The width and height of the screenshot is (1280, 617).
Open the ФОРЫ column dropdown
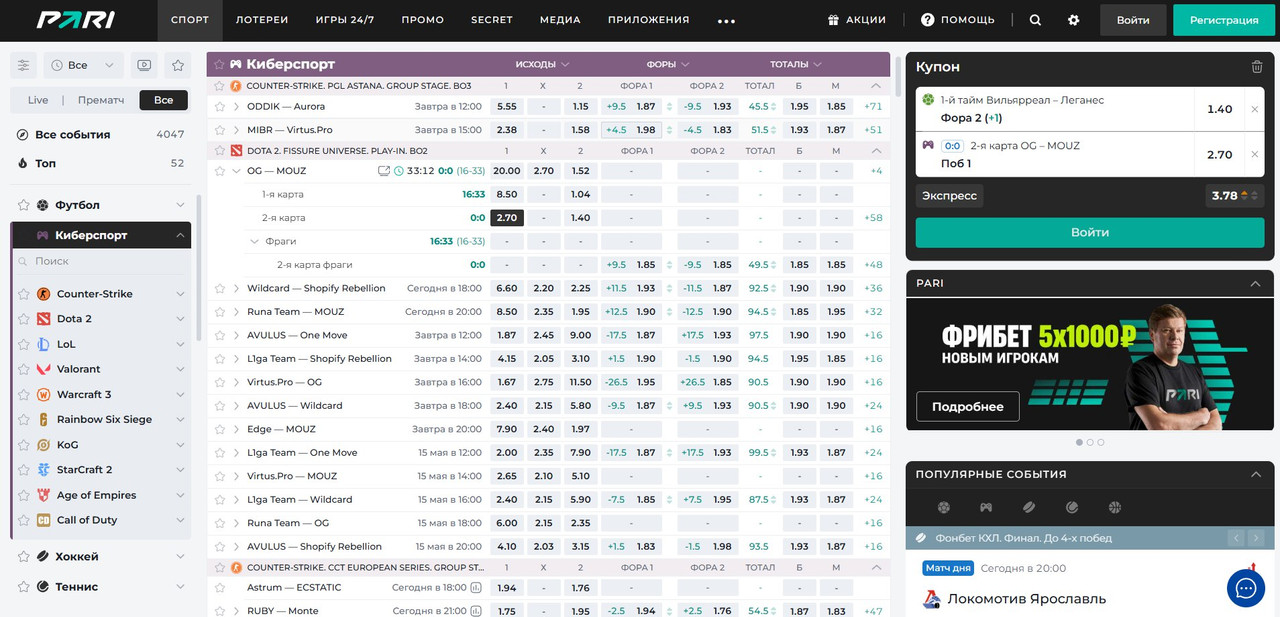click(x=668, y=64)
